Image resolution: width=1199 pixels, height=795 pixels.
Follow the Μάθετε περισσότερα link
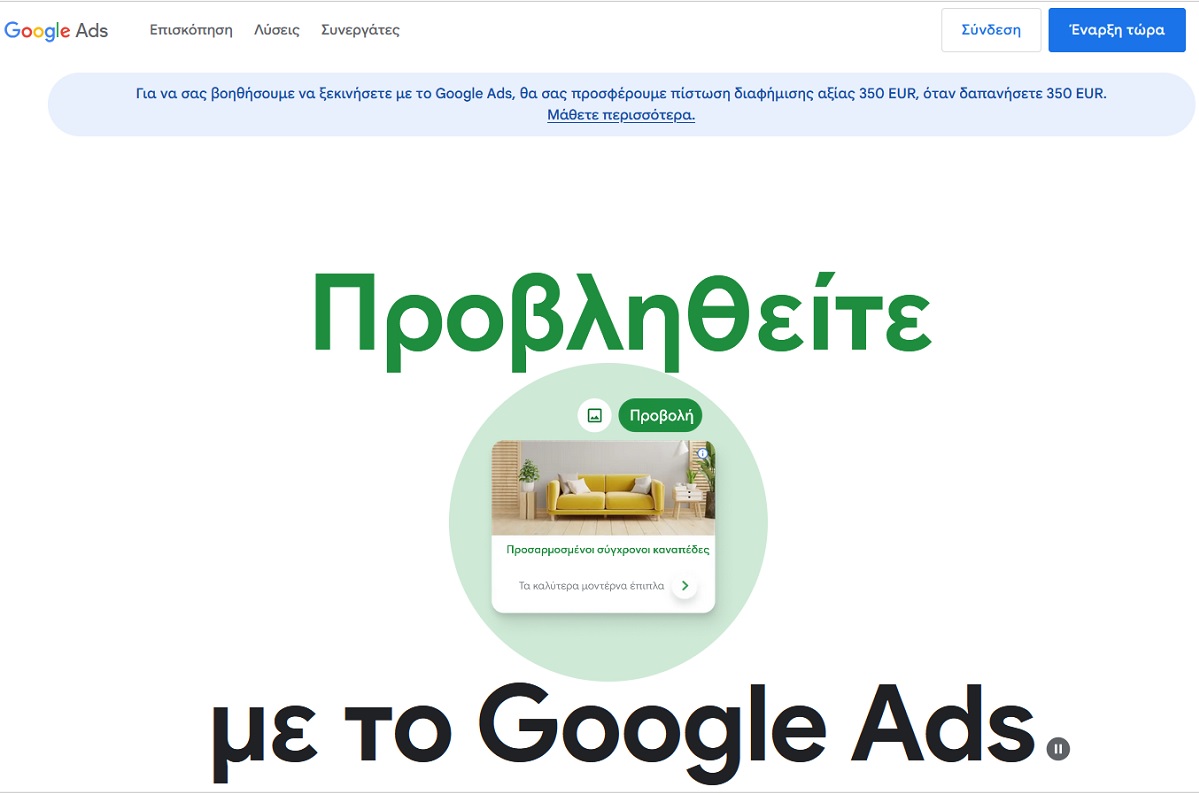coord(621,115)
